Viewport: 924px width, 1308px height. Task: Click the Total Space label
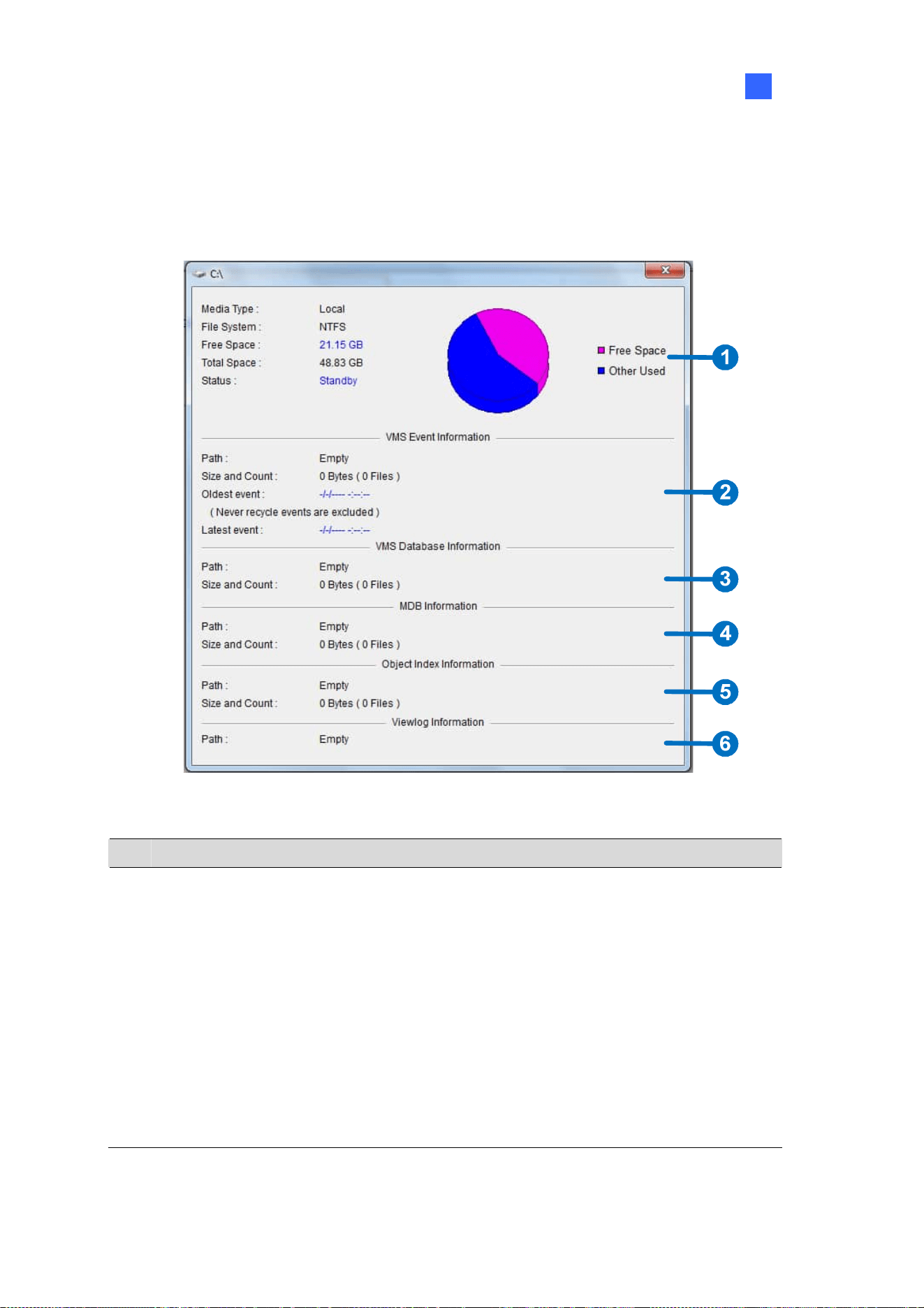tap(231, 363)
